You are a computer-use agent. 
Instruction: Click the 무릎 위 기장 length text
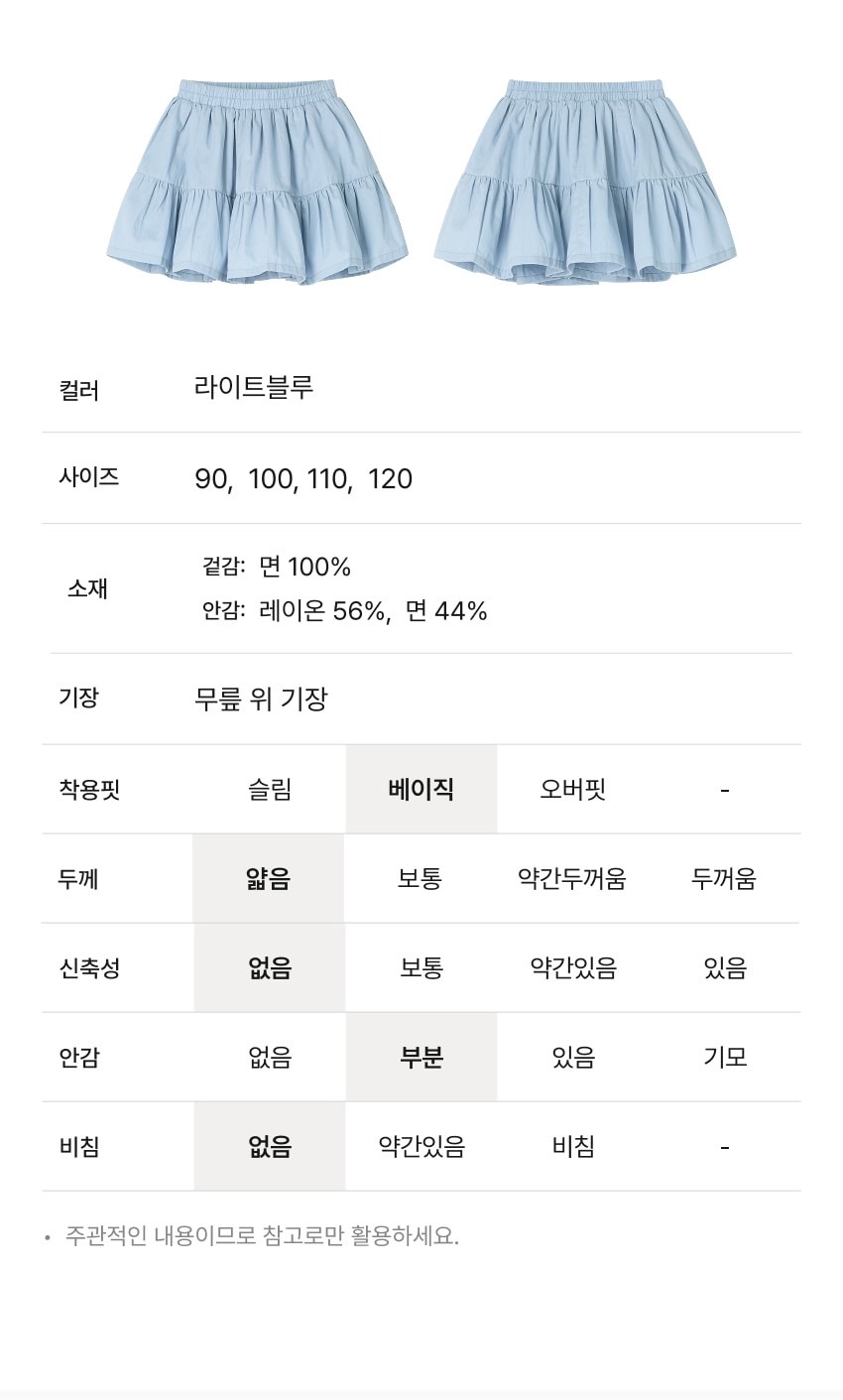click(x=261, y=700)
